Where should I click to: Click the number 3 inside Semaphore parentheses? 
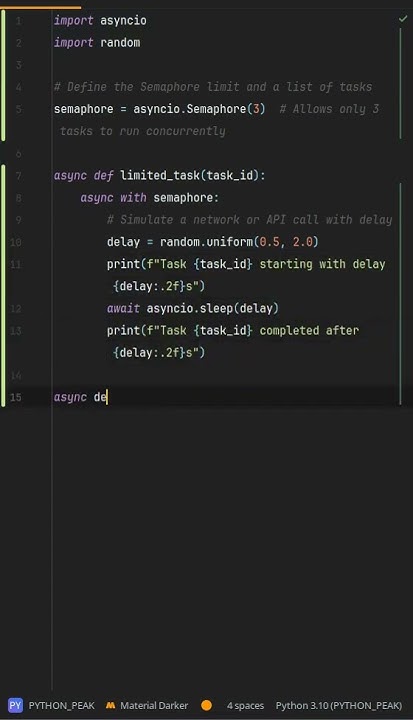(256, 109)
